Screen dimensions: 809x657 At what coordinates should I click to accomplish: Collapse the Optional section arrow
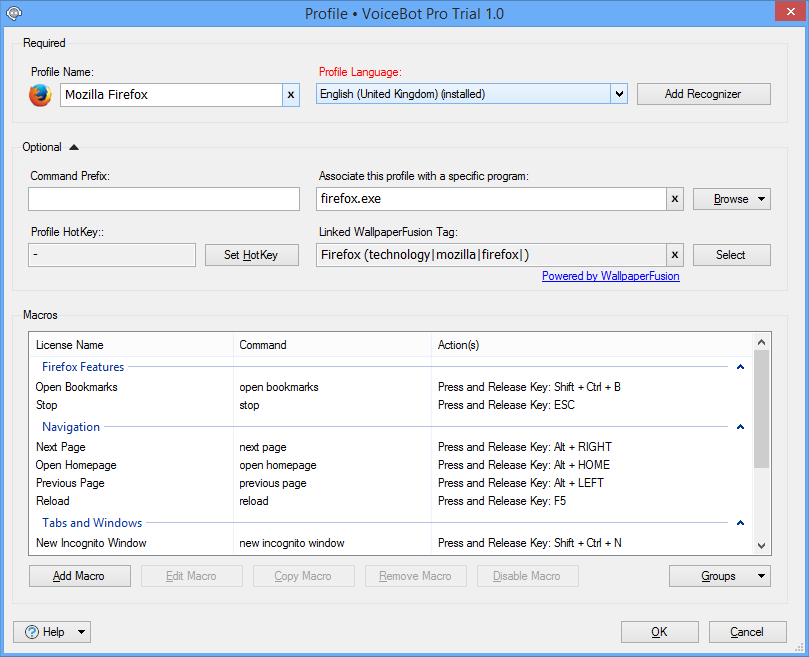pos(74,148)
